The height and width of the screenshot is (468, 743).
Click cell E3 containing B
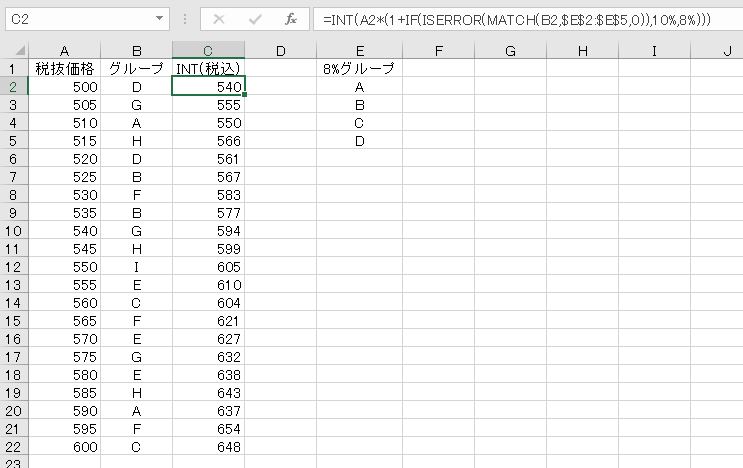click(360, 105)
